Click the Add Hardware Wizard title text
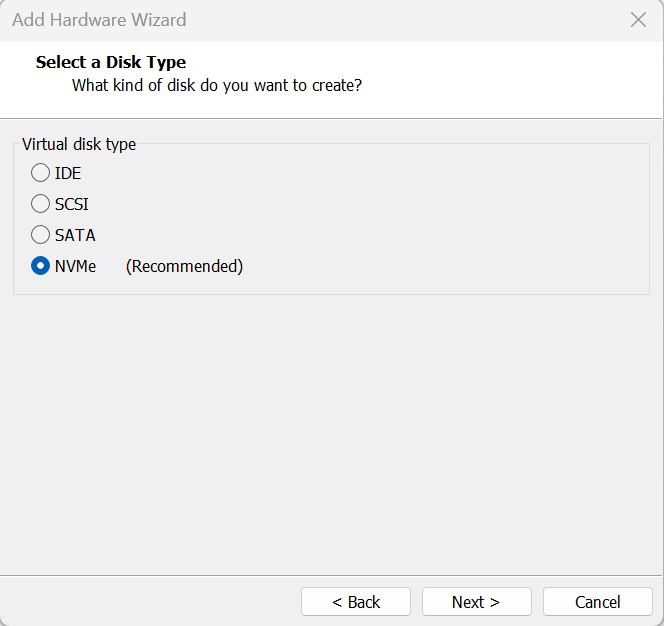The width and height of the screenshot is (664, 626). (99, 20)
